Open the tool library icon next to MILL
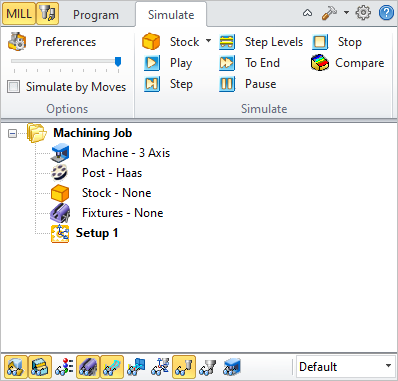Screen dimensions: 398x381 click(x=47, y=14)
